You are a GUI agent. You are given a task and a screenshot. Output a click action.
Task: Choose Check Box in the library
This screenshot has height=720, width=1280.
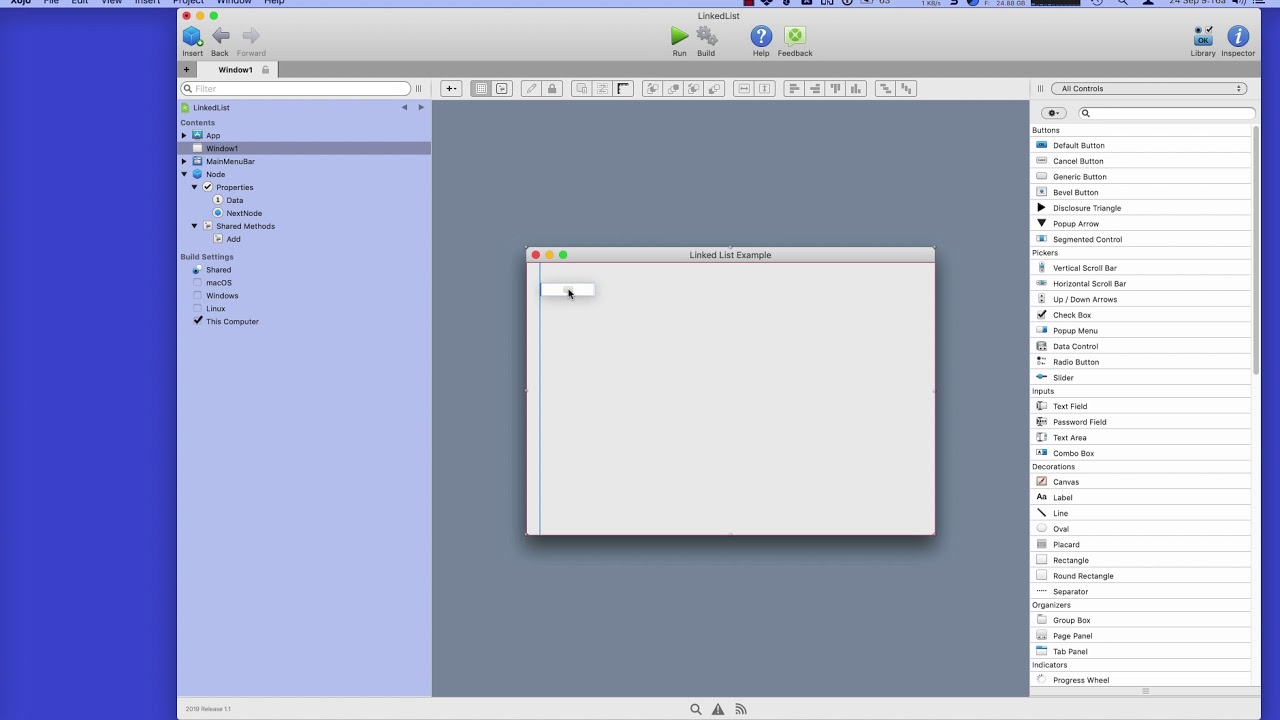[x=1140, y=315]
